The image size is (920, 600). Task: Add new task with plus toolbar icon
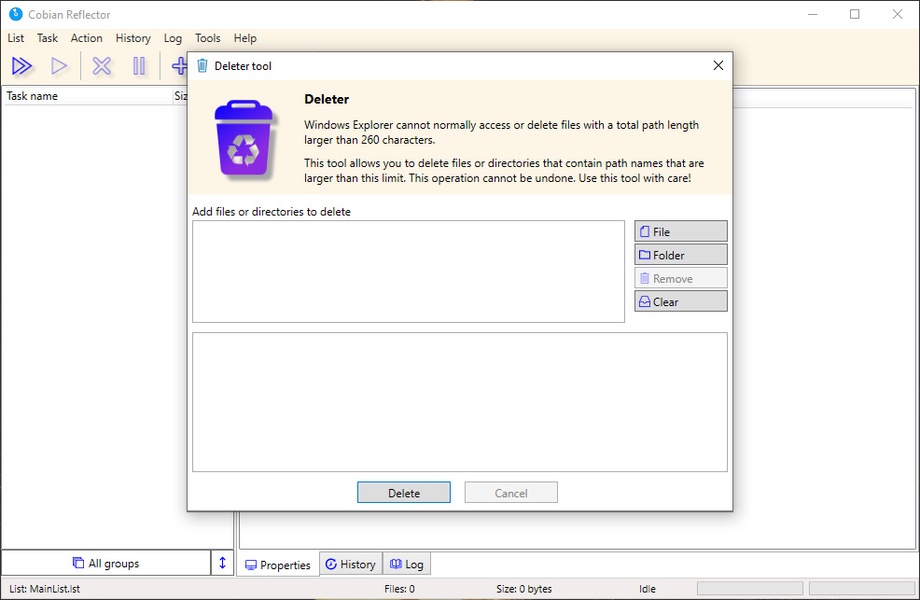tap(180, 66)
